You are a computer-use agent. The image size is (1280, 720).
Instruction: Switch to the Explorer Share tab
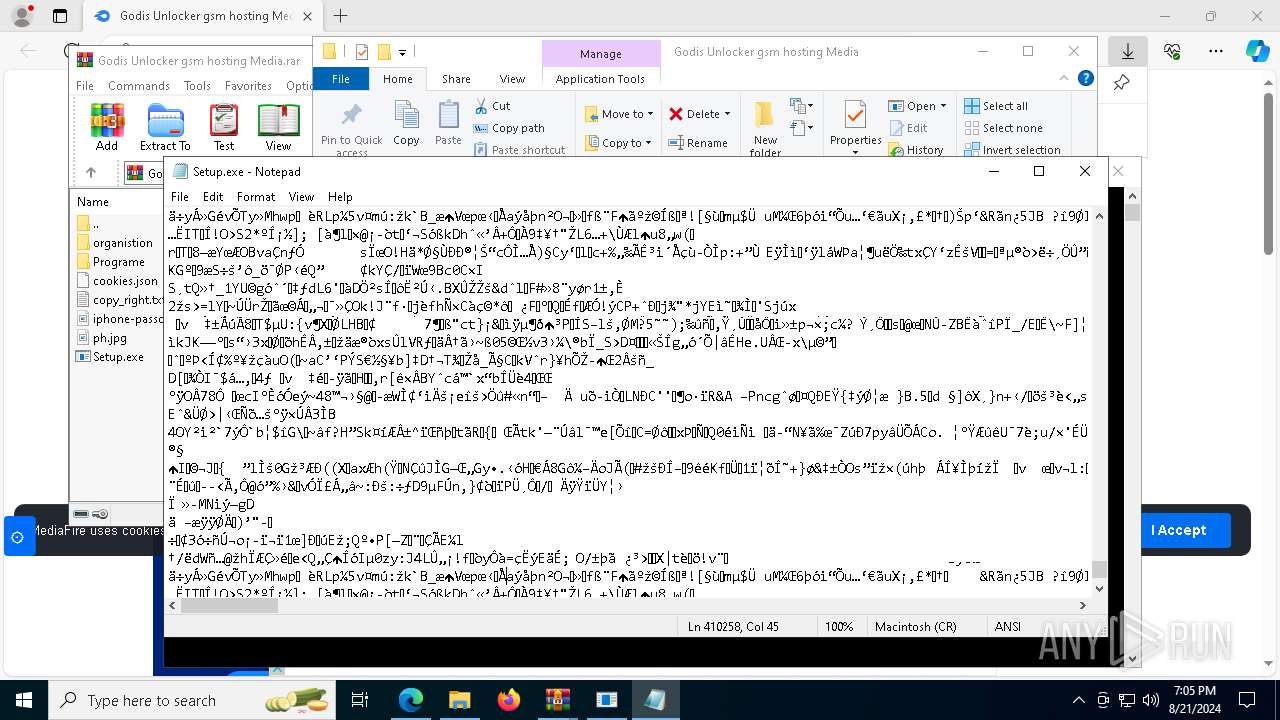(x=456, y=79)
